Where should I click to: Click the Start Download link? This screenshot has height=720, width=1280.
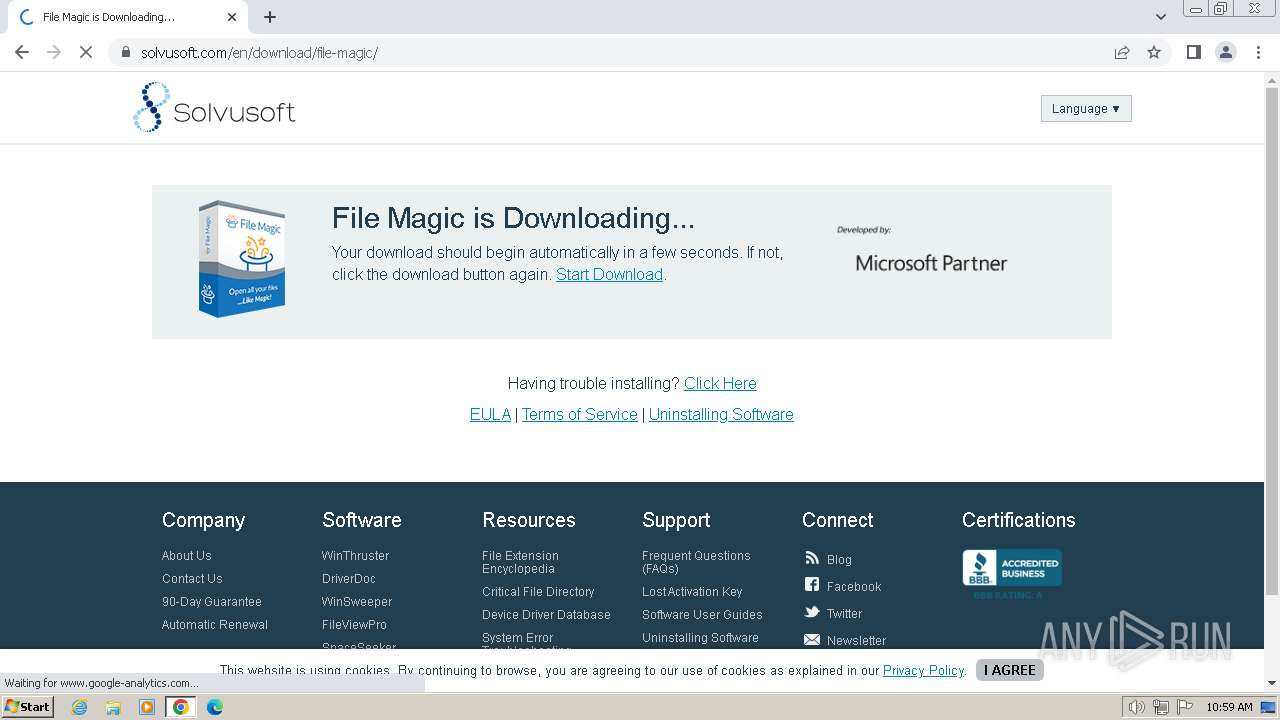point(609,274)
